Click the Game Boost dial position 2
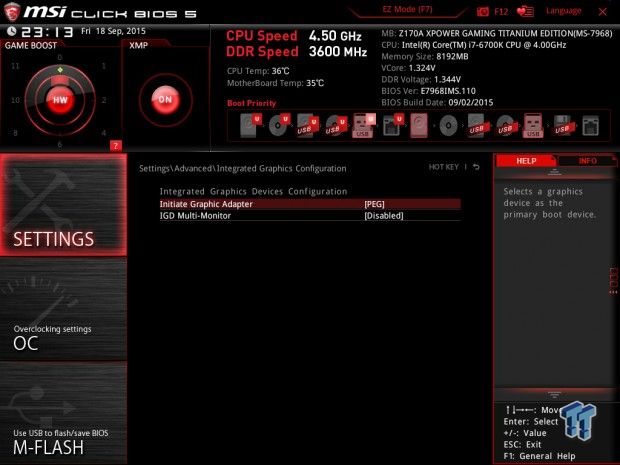620x465 pixels. 104,100
